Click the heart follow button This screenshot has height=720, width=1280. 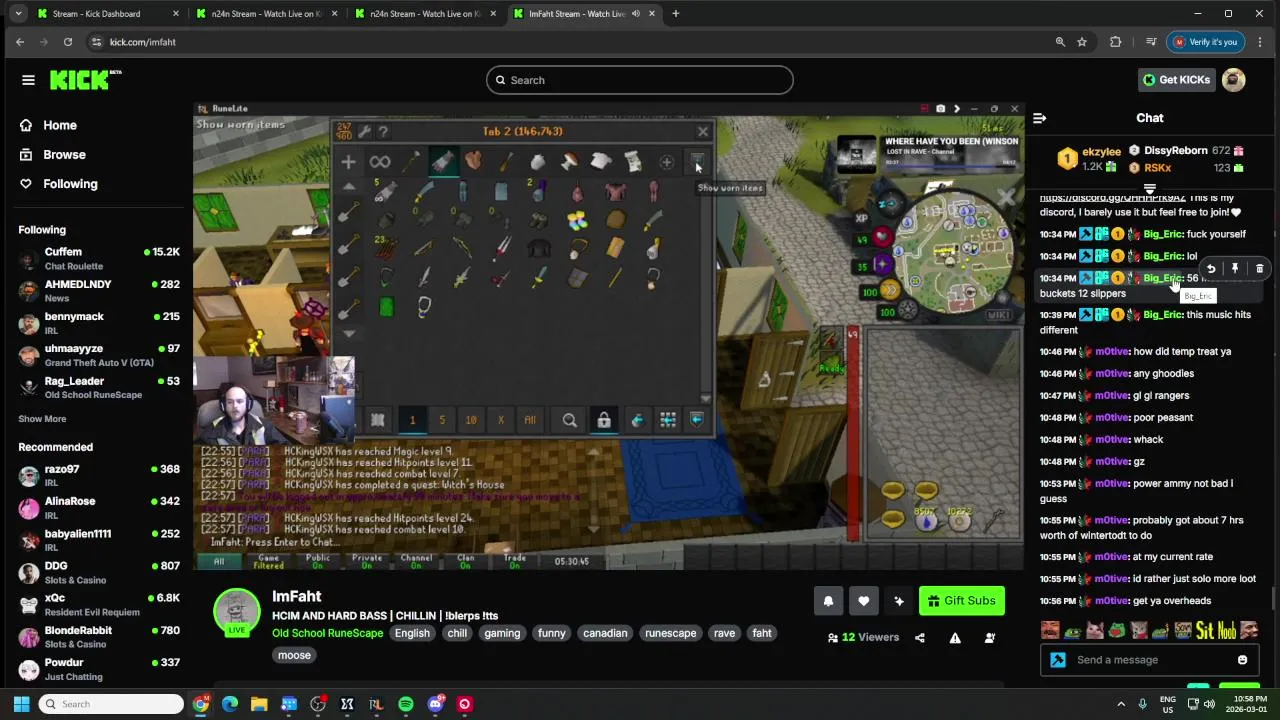(x=864, y=601)
